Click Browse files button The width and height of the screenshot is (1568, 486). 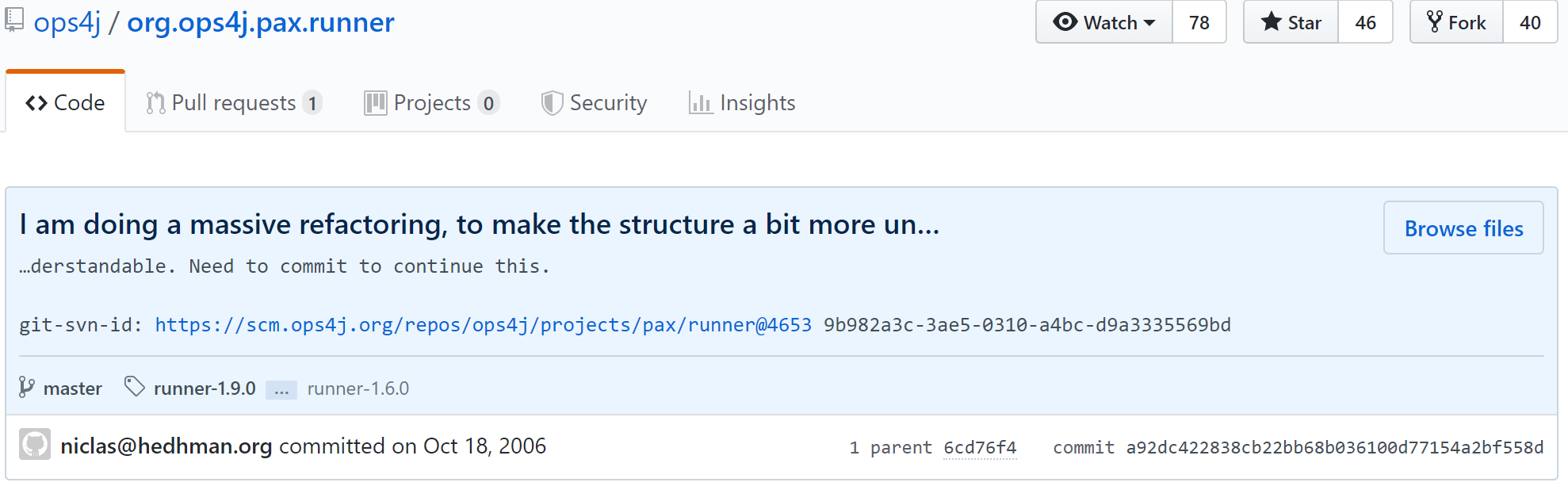tap(1463, 228)
